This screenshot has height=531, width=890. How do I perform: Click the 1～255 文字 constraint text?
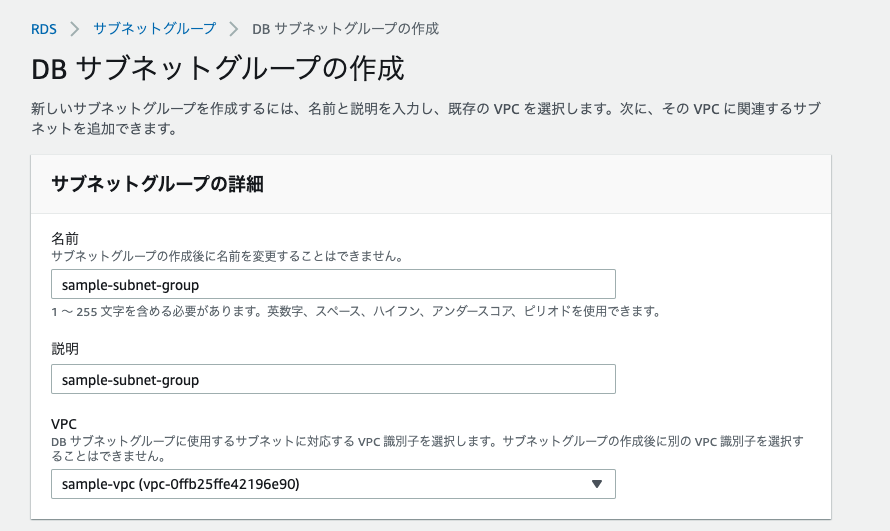tap(355, 311)
